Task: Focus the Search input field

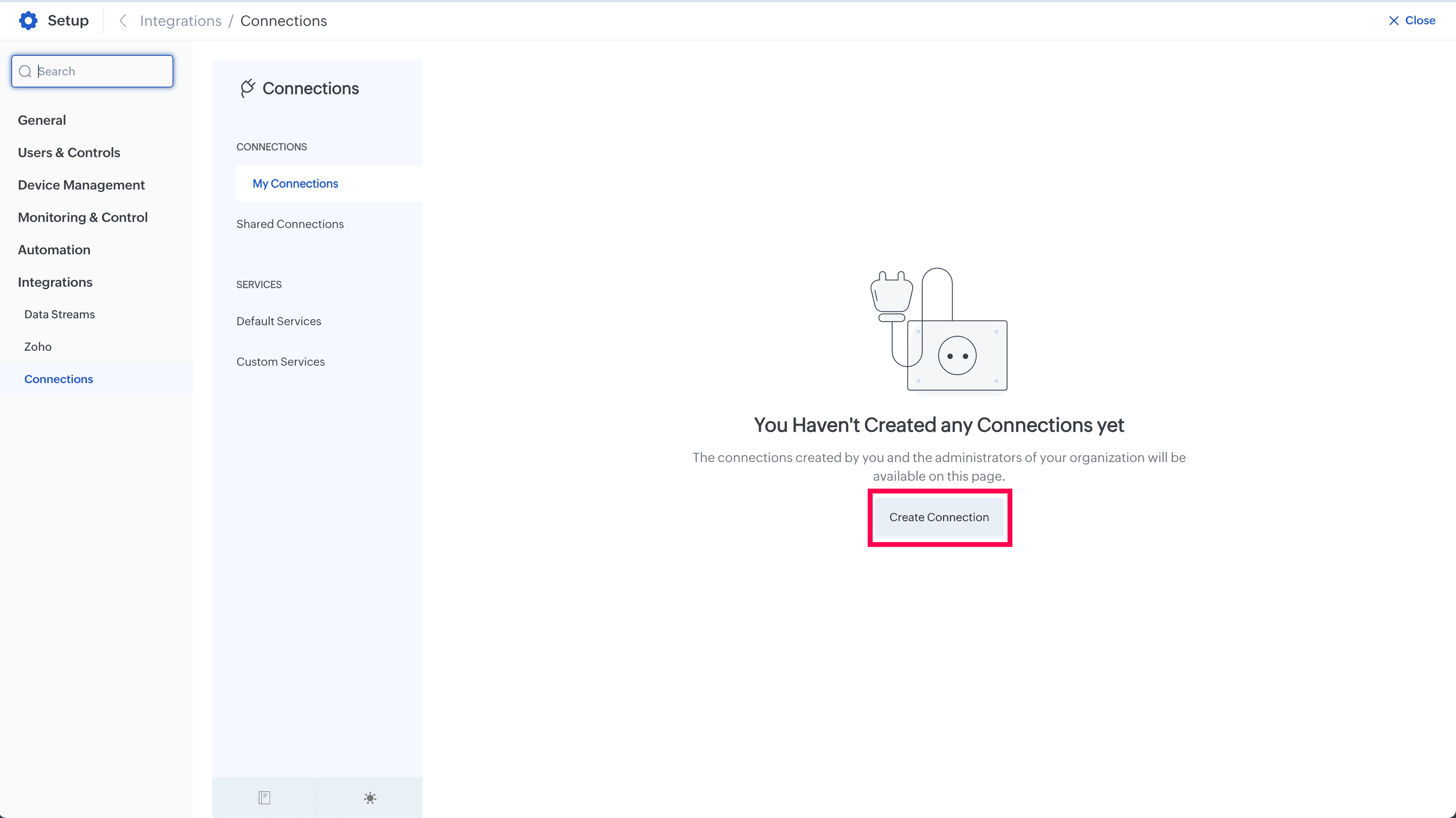Action: pyautogui.click(x=102, y=71)
